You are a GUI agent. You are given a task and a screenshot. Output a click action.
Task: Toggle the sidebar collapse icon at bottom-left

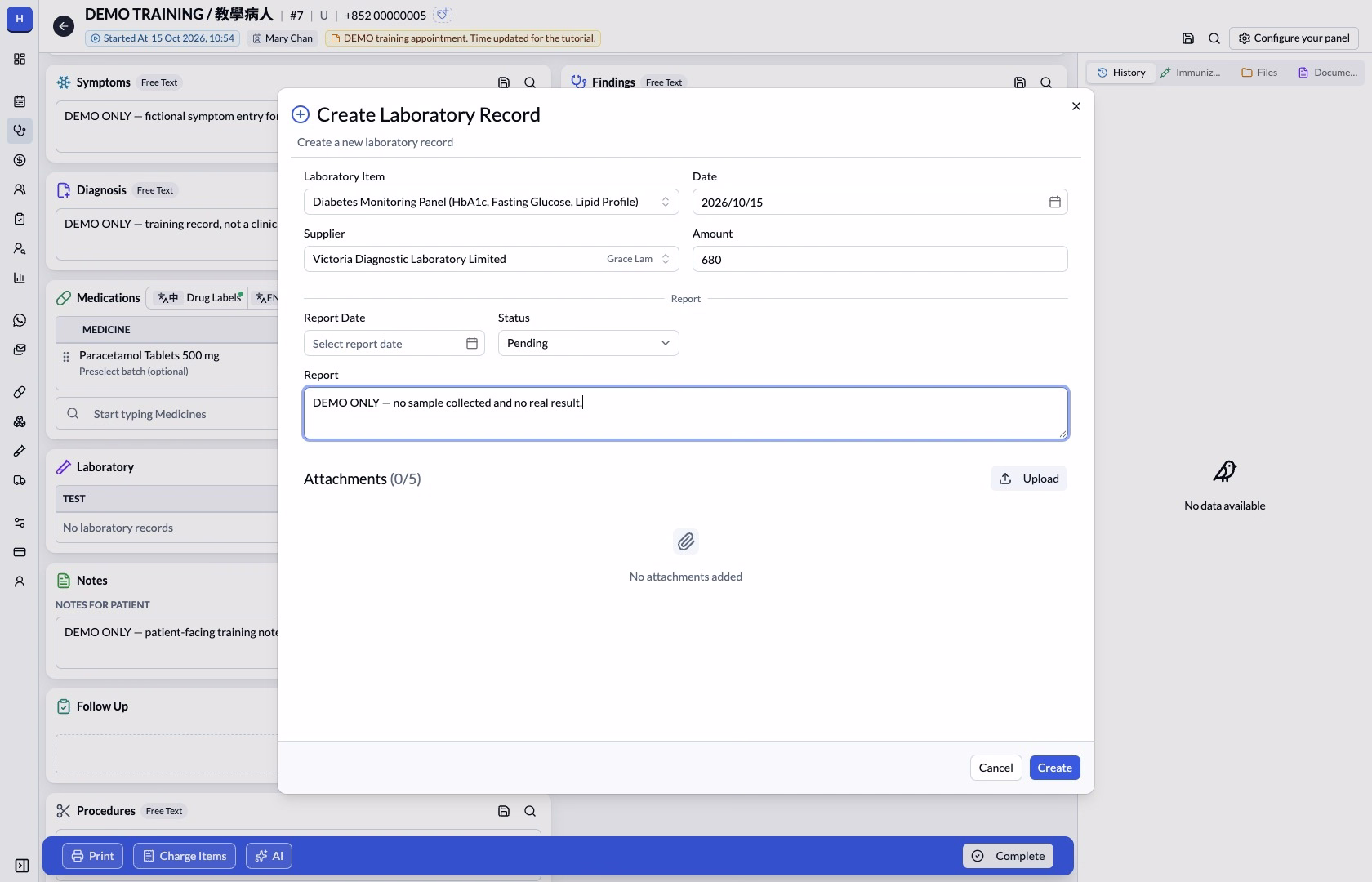point(22,866)
